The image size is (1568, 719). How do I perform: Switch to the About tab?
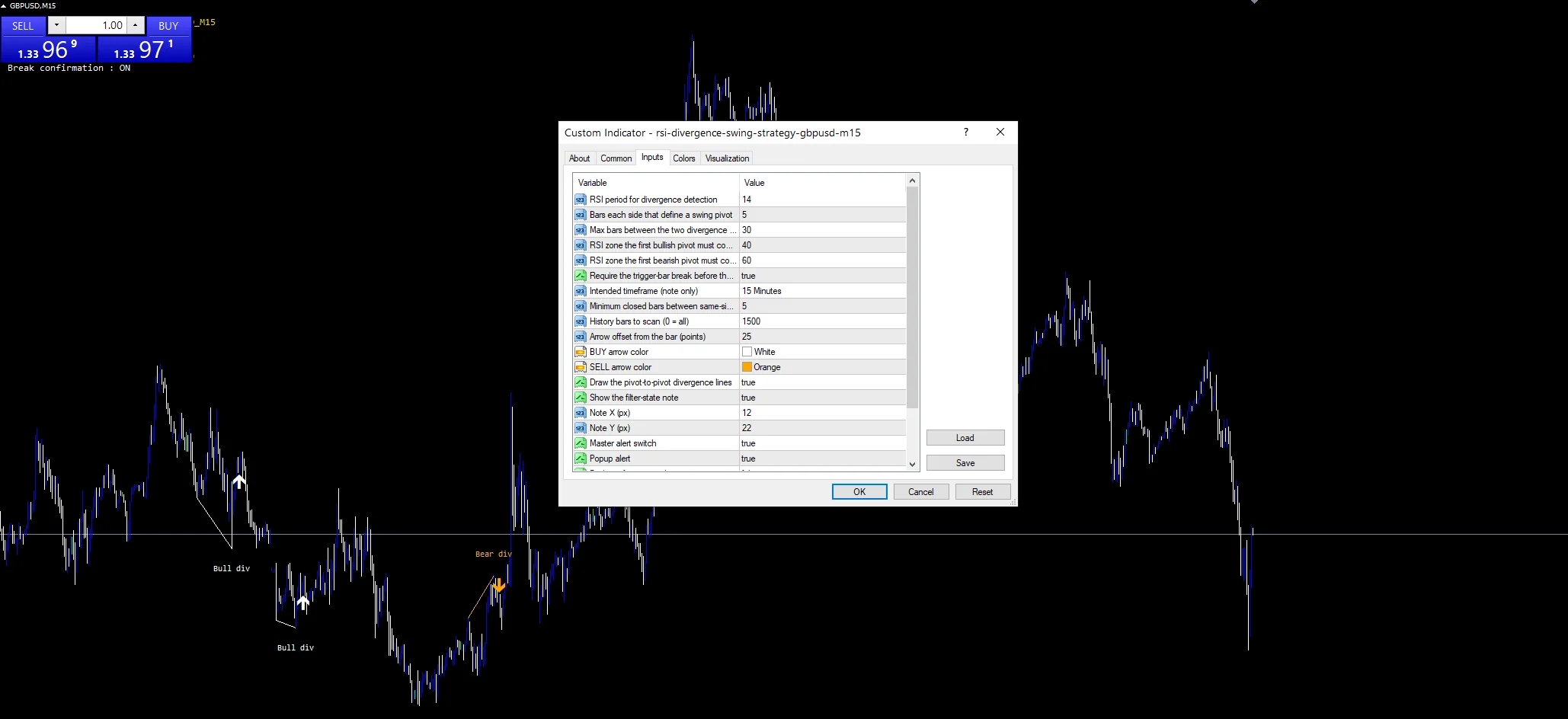click(579, 158)
